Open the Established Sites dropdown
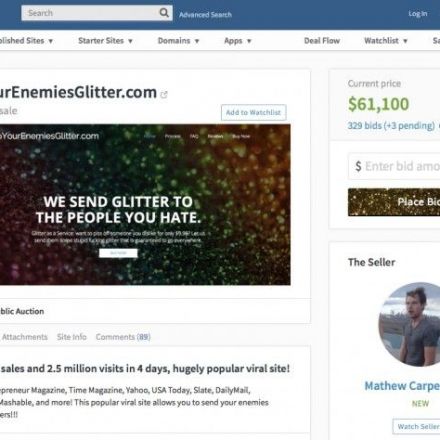Viewport: 440px width, 440px height. pyautogui.click(x=27, y=41)
